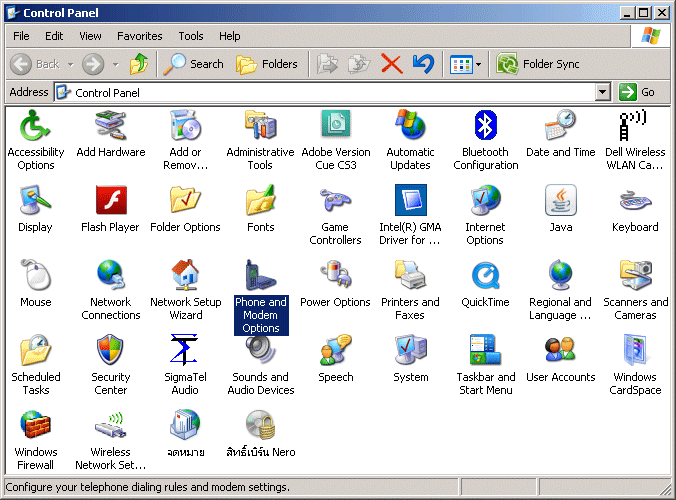This screenshot has width=676, height=500.
Task: Open Network Connections icon
Action: click(x=110, y=275)
